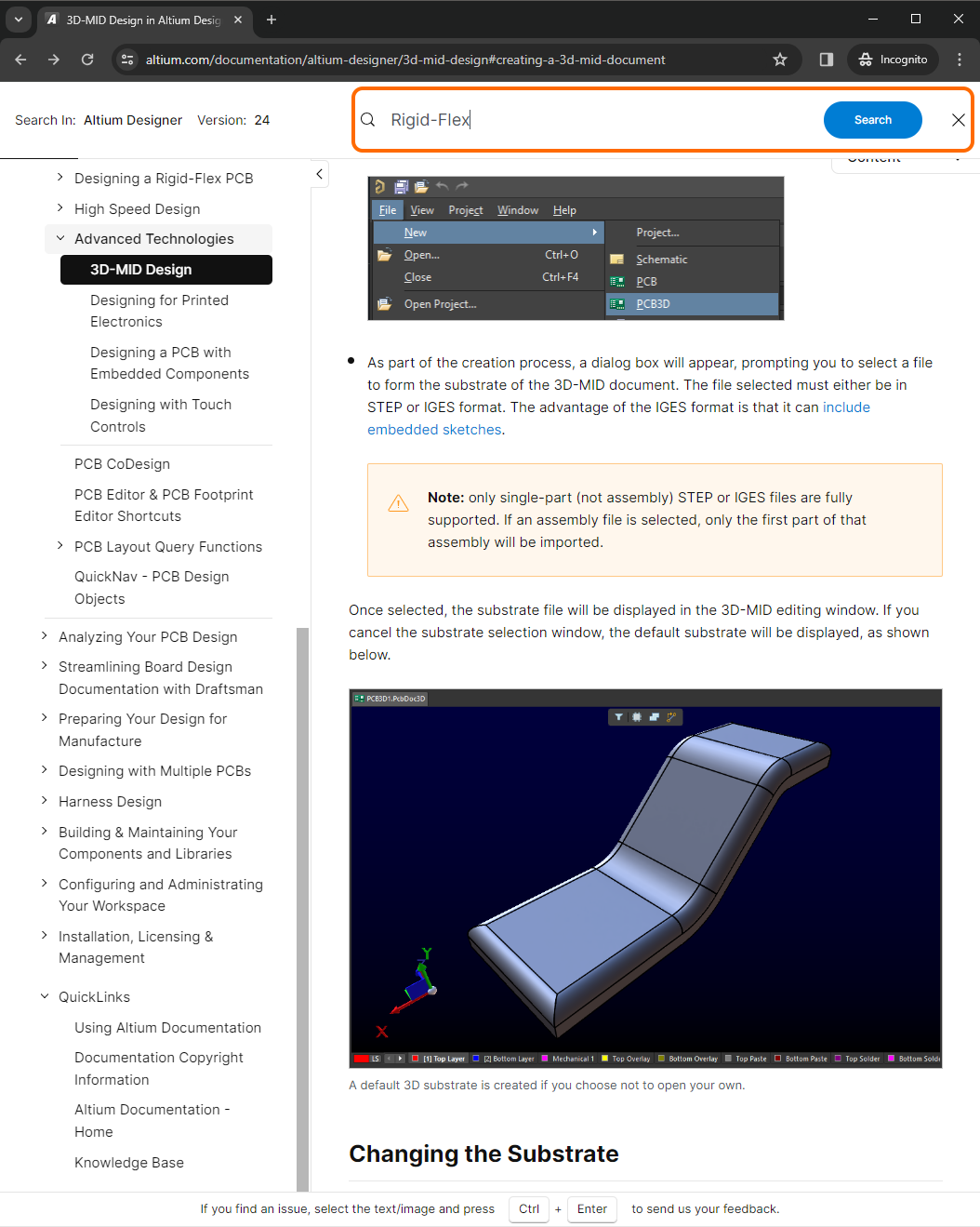Expand Preparing Your Design for Manufacture

click(x=44, y=718)
